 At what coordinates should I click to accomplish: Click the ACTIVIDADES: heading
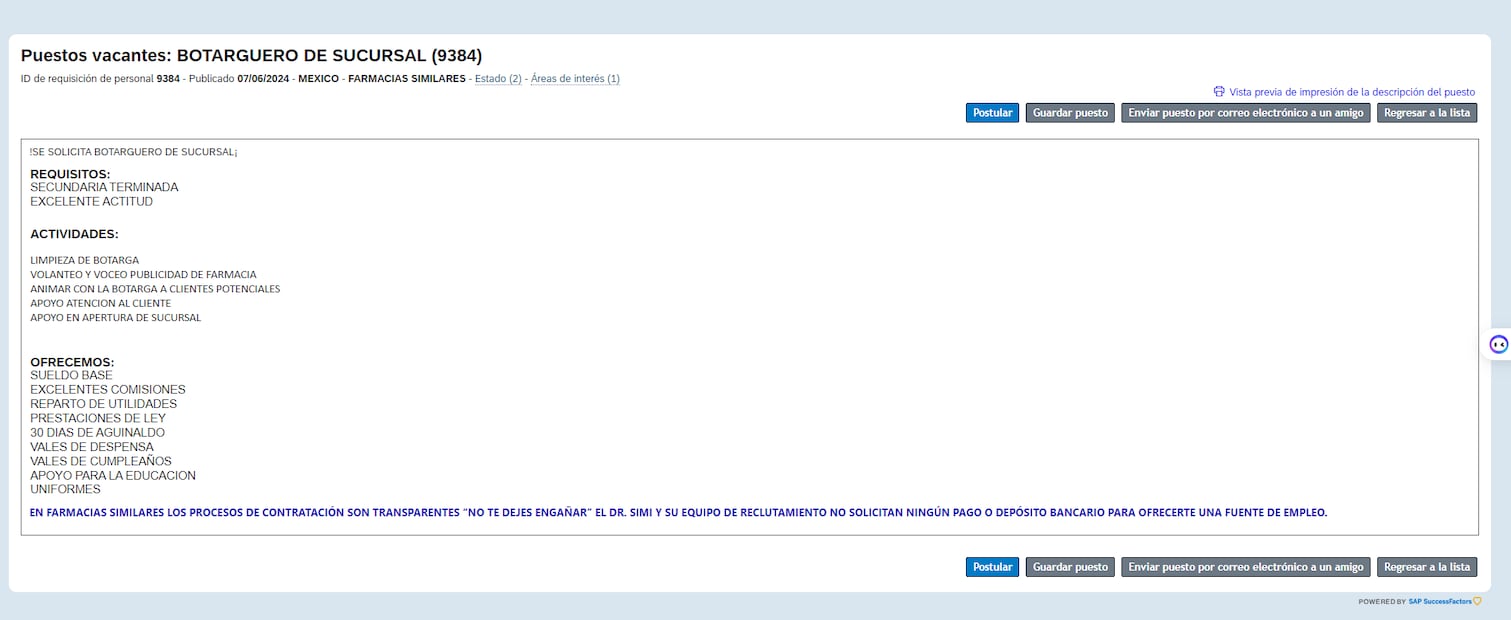[74, 234]
